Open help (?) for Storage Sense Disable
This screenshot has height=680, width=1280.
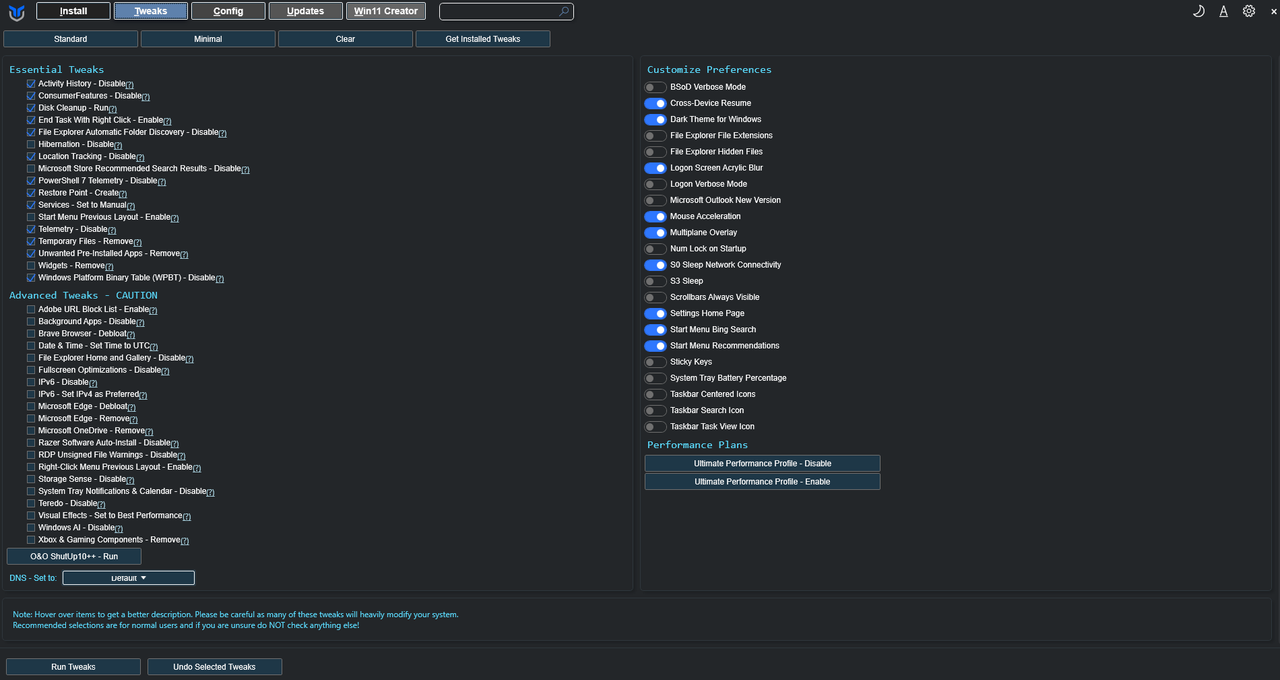pyautogui.click(x=131, y=480)
